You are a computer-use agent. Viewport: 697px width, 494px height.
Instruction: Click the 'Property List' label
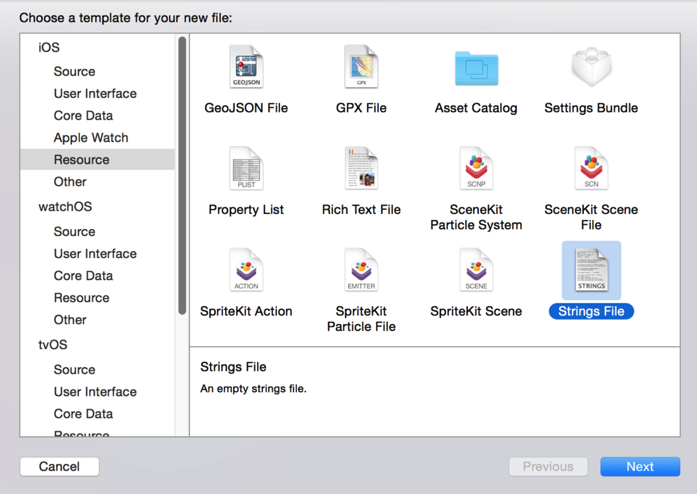coord(246,209)
